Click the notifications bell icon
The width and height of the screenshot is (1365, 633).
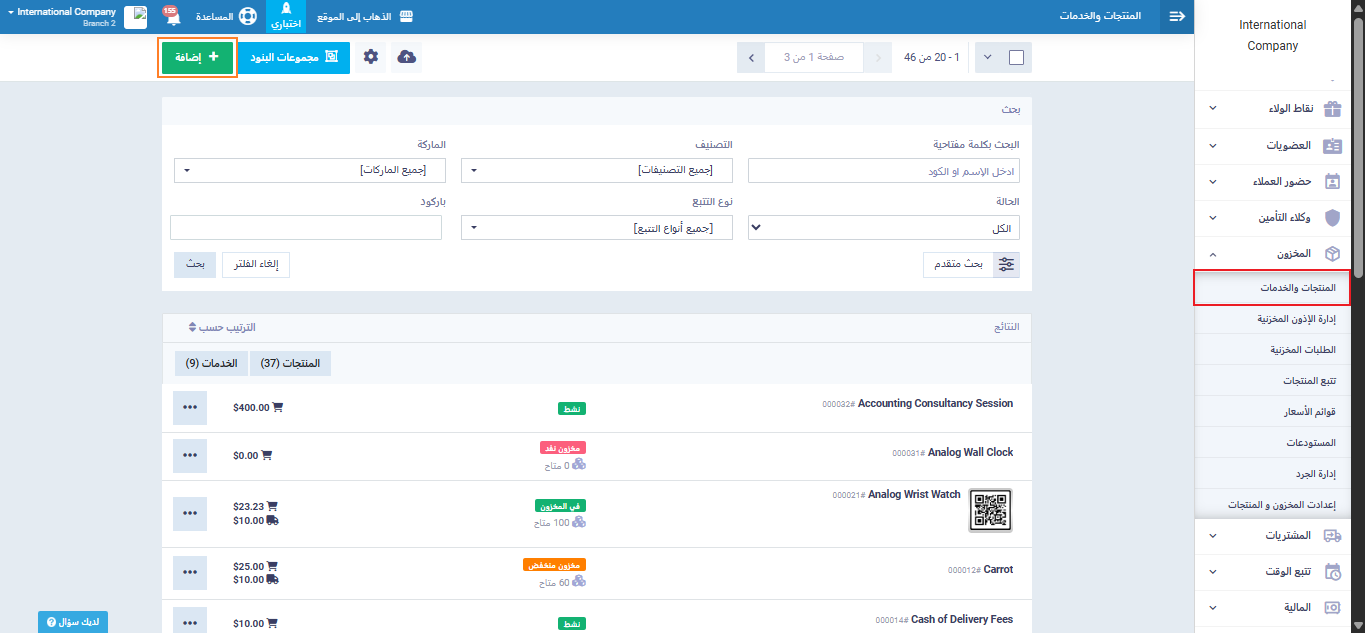point(170,17)
